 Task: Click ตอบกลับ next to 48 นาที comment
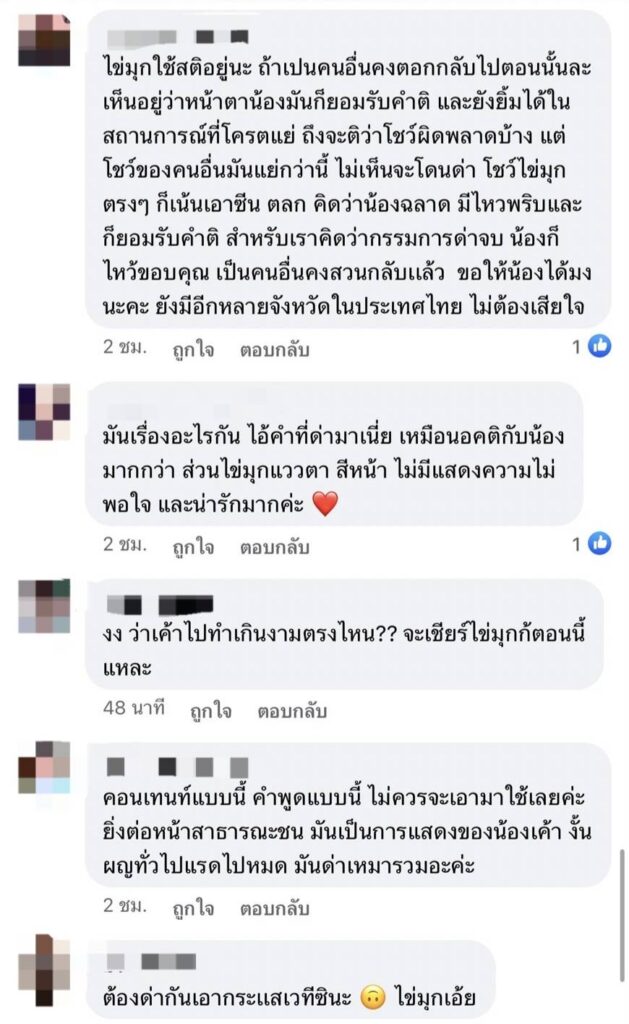coord(292,710)
